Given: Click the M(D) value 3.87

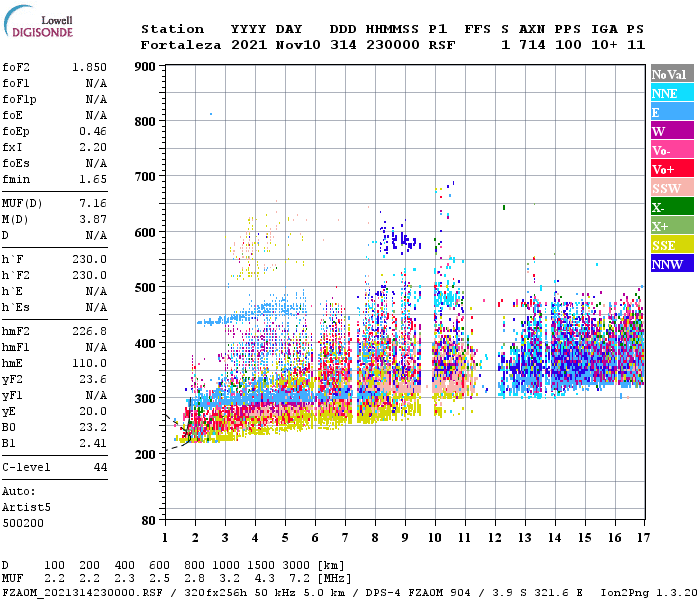Looking at the screenshot, I should pos(93,219).
